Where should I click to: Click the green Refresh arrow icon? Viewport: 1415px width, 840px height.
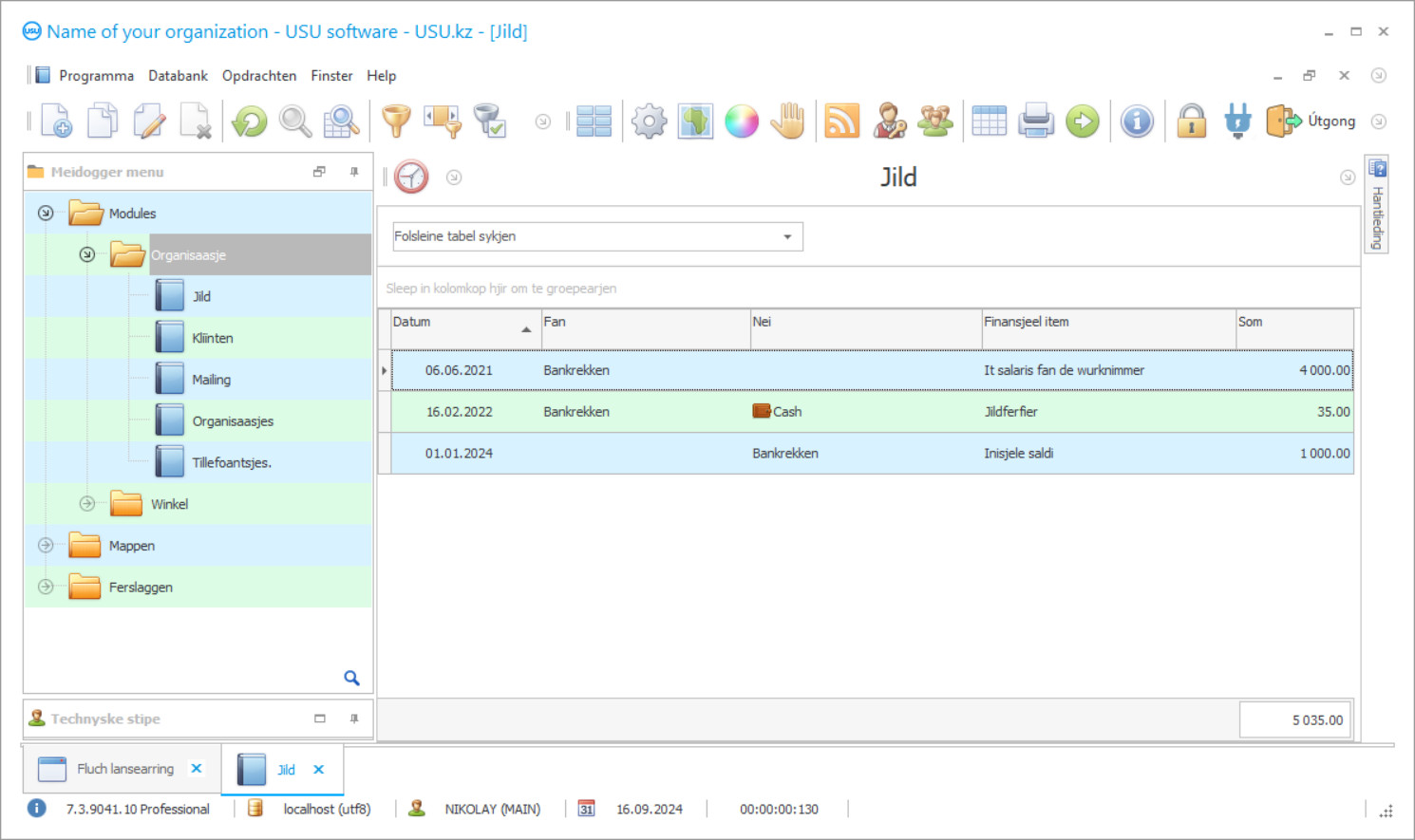click(250, 121)
